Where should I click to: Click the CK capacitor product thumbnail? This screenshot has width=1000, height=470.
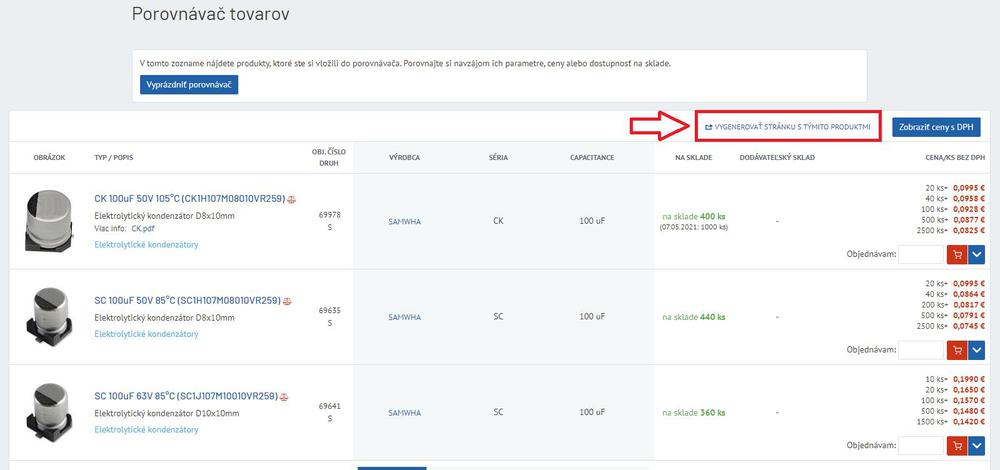[50, 220]
